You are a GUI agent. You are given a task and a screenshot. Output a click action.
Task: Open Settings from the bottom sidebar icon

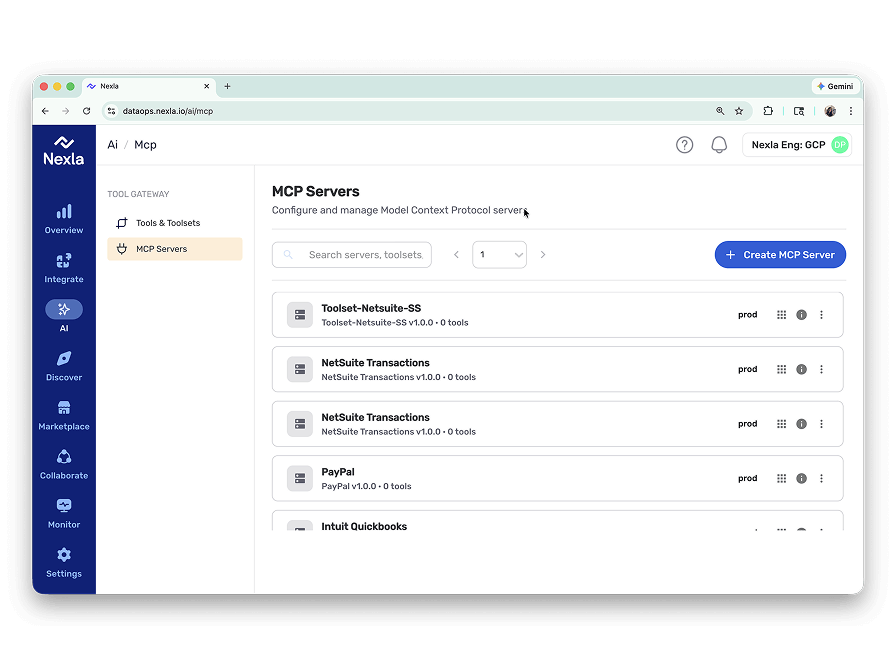pos(63,561)
